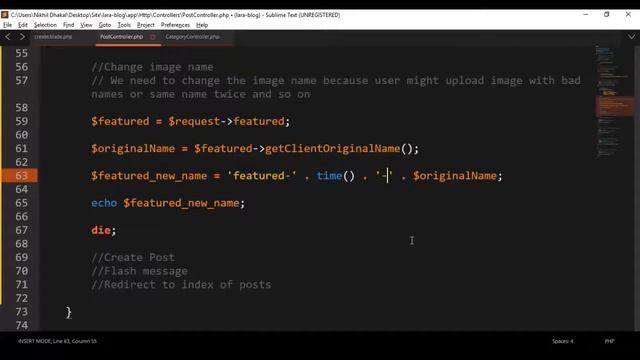Click $featured_new_name on line 63

149,176
